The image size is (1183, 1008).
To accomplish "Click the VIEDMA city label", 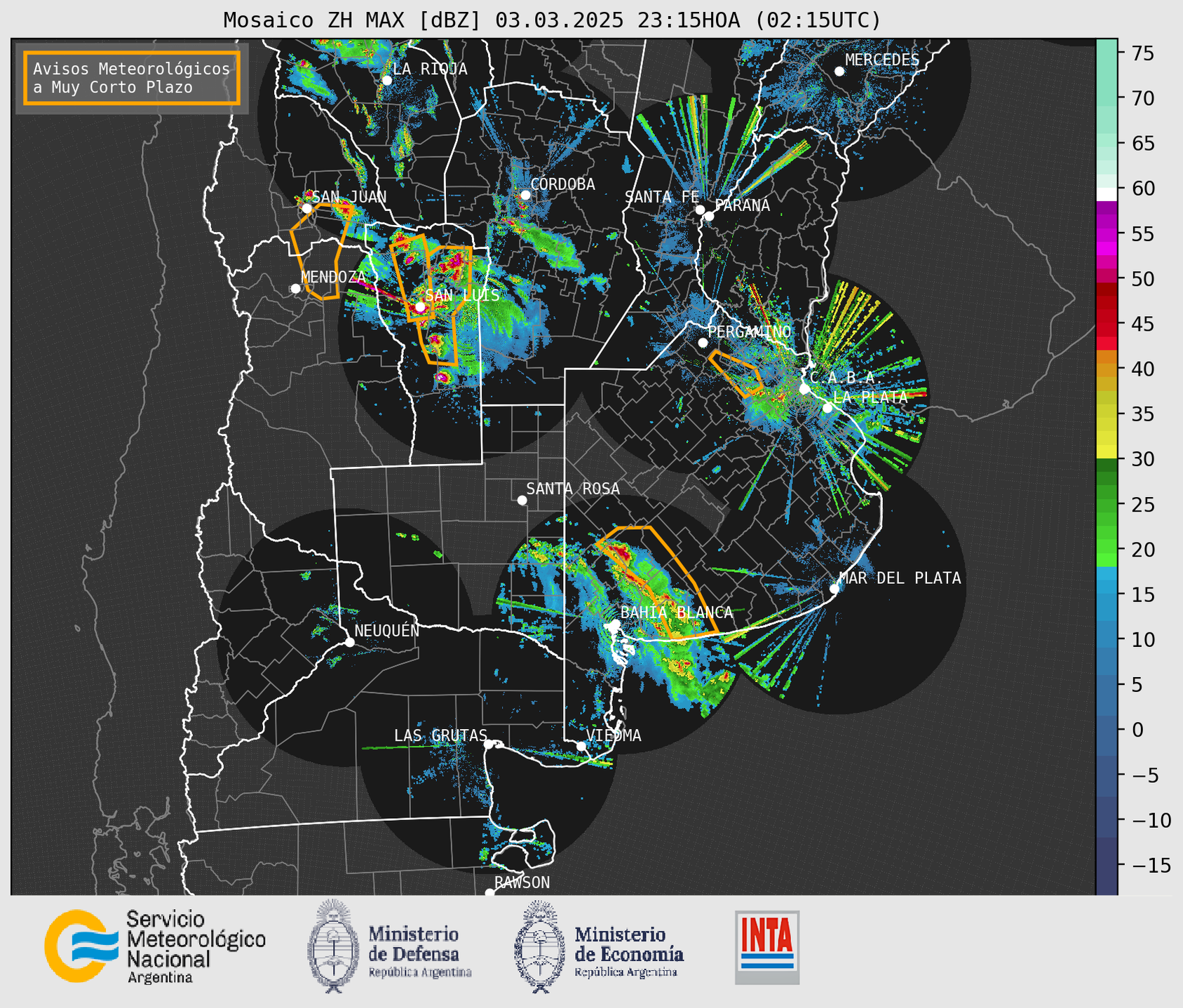I will click(x=614, y=735).
